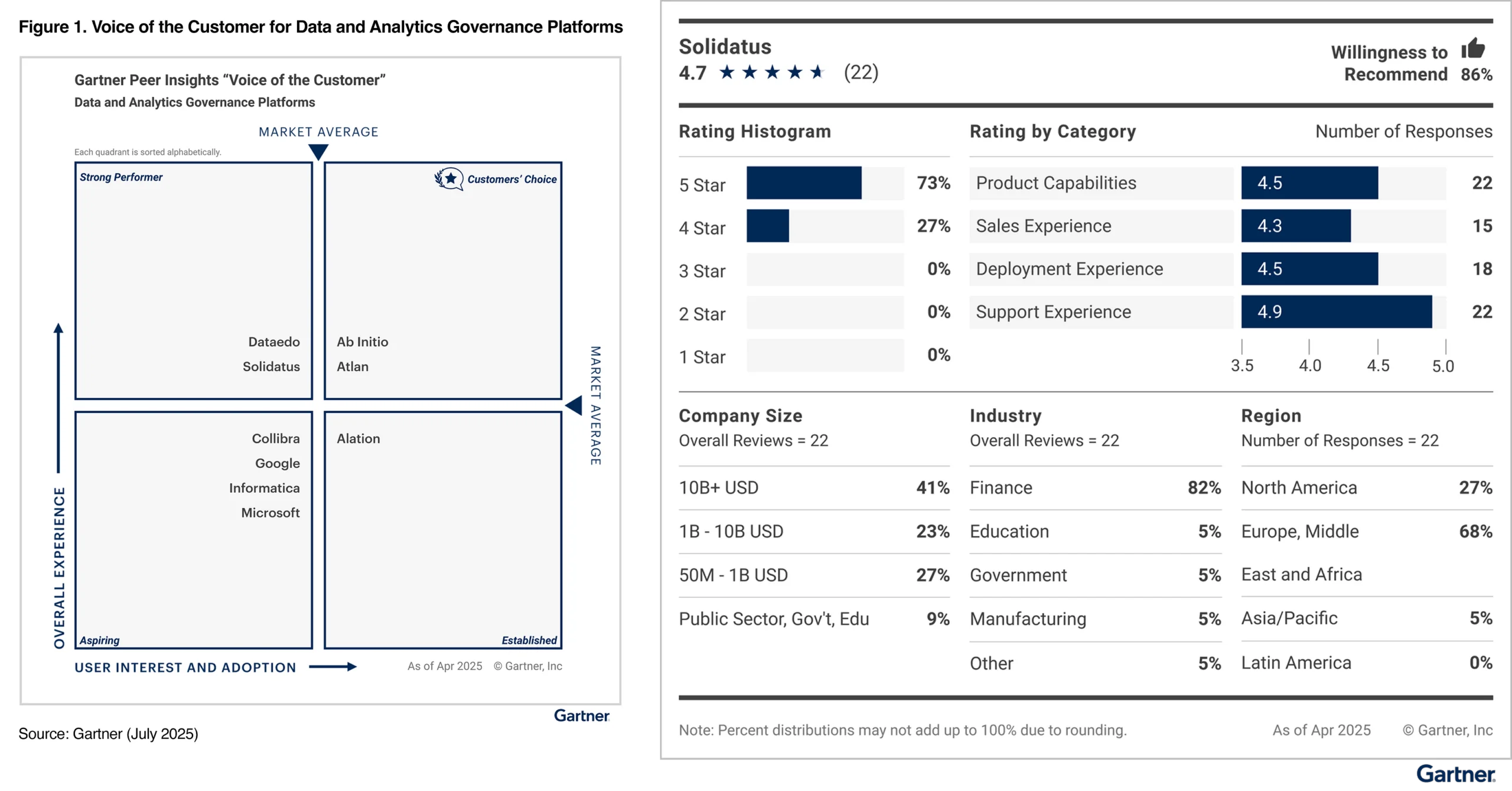
Task: Click the User Interest and Adoption arrow
Action: pyautogui.click(x=333, y=667)
